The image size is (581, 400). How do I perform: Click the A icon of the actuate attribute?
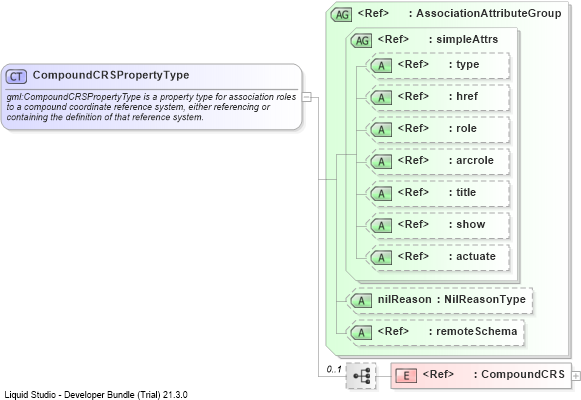tap(381, 258)
